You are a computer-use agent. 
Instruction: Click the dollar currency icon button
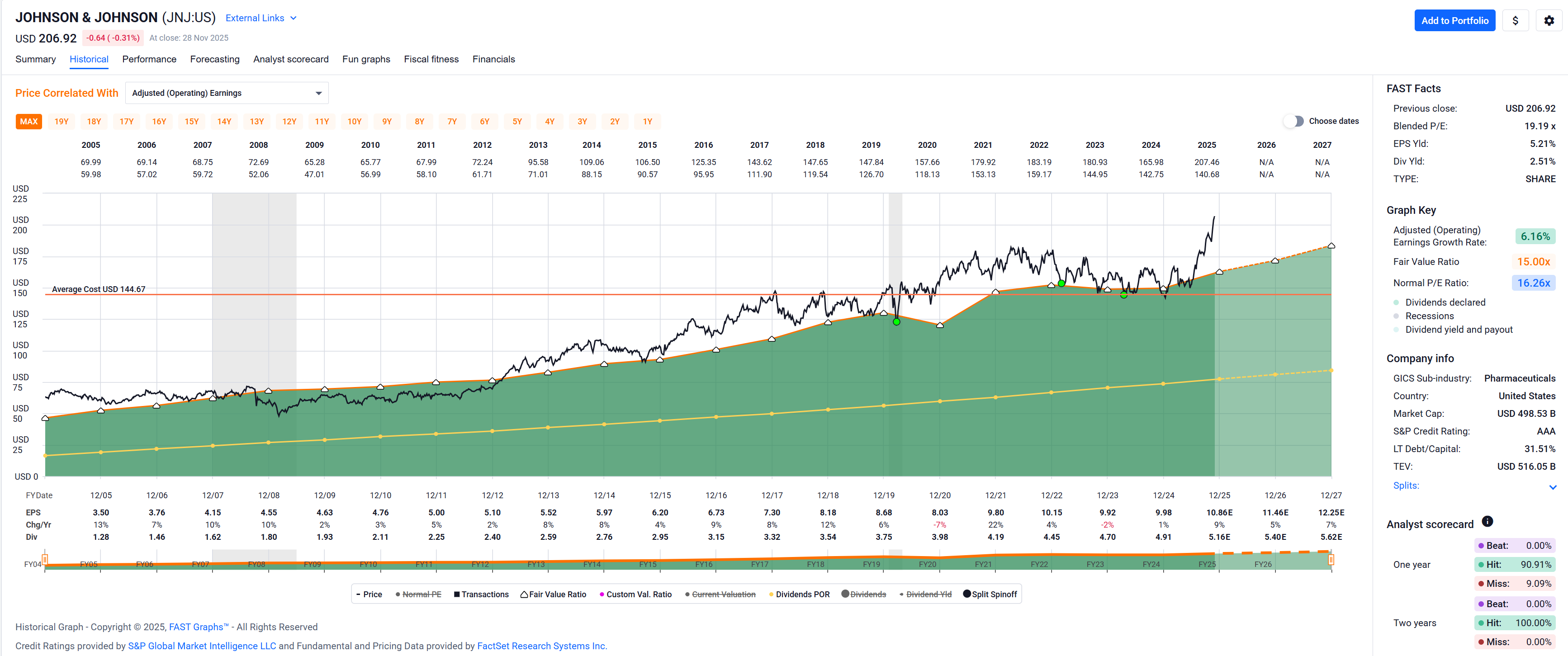pyautogui.click(x=1515, y=21)
